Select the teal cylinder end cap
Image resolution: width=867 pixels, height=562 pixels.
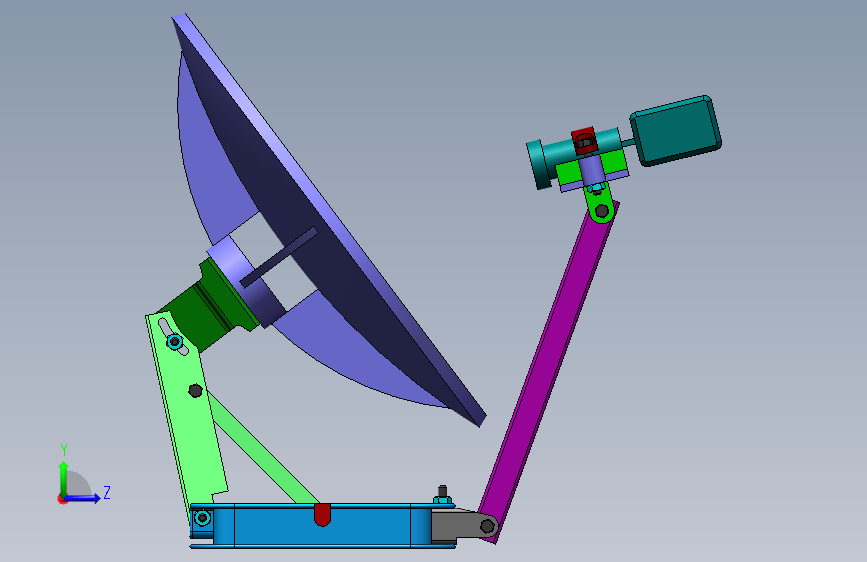(x=537, y=165)
